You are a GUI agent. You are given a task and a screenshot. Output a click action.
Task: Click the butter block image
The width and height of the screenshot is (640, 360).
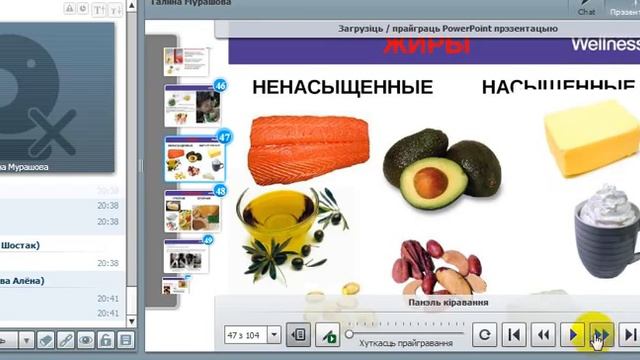[x=592, y=139]
